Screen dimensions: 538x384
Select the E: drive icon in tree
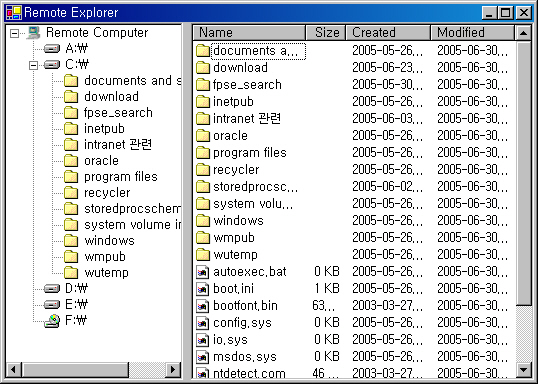pos(52,305)
